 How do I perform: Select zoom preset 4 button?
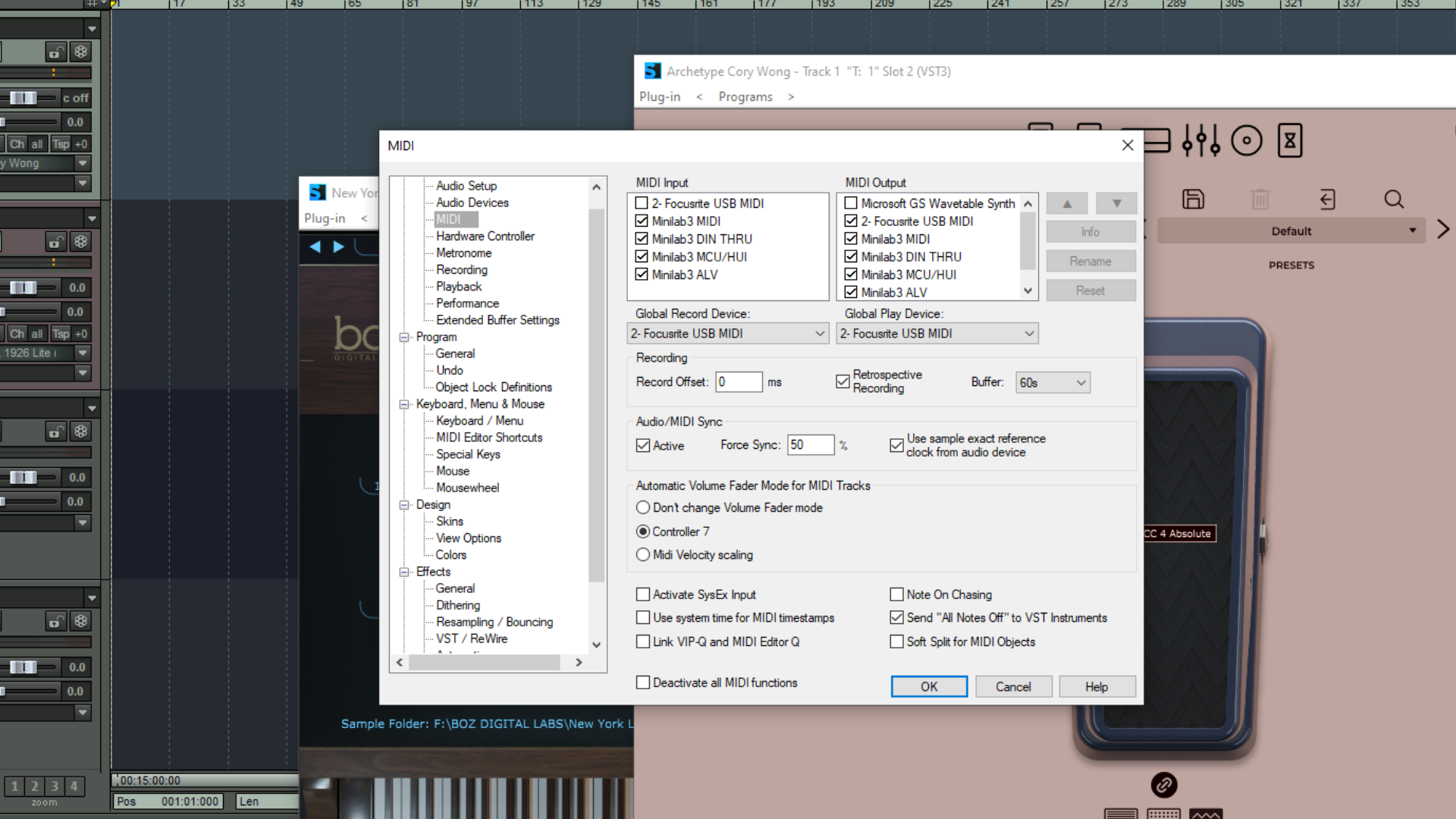[74, 786]
